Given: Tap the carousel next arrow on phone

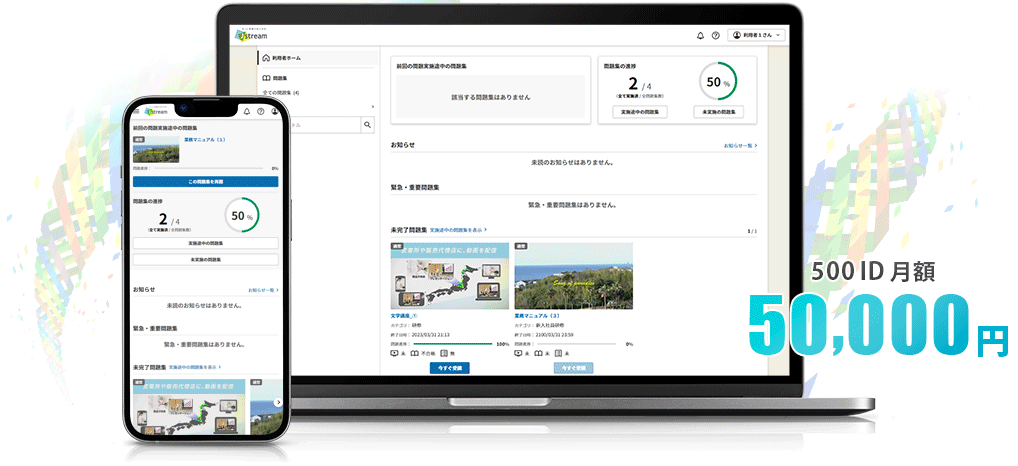Looking at the screenshot, I should pyautogui.click(x=278, y=402).
